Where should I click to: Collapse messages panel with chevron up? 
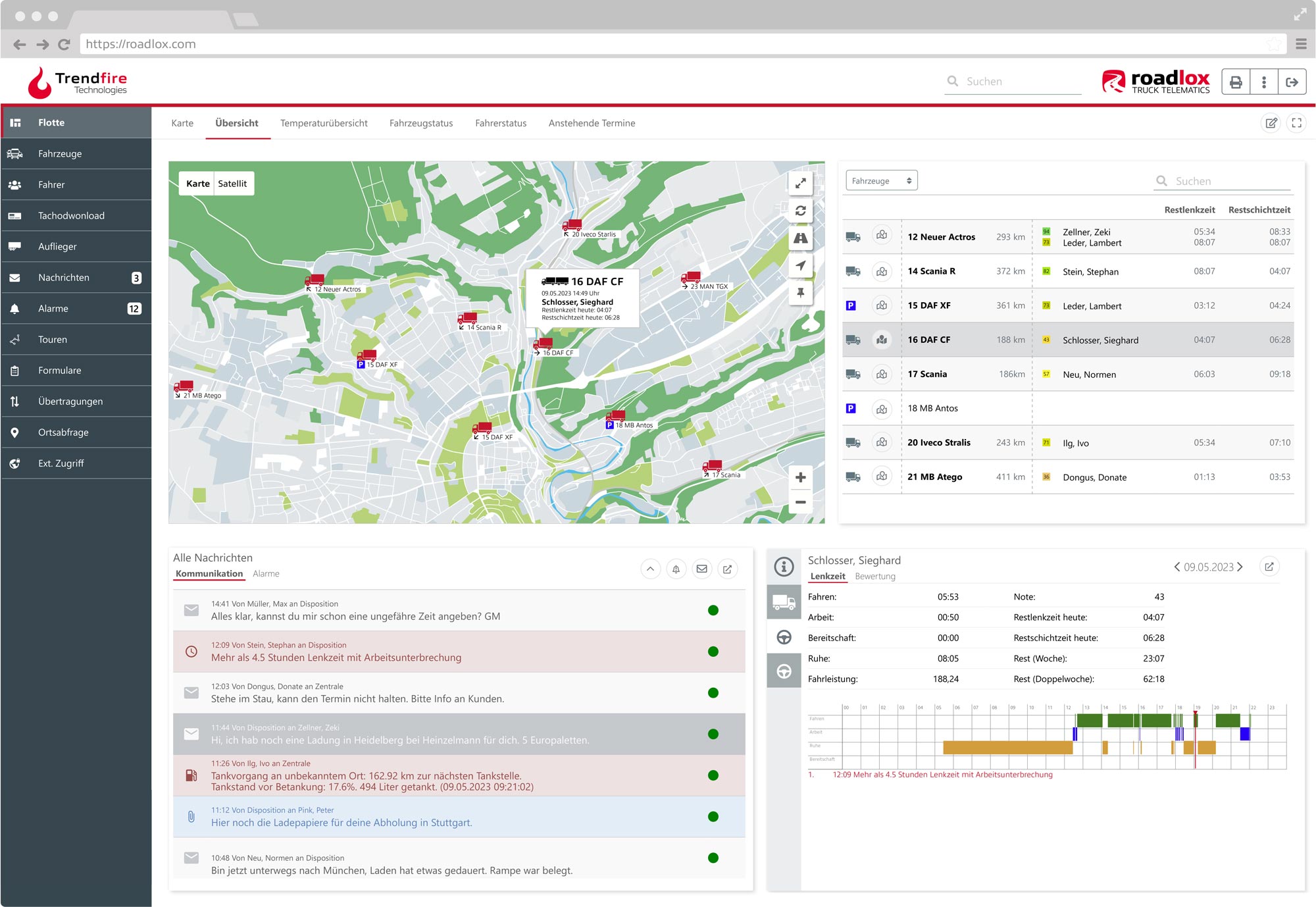650,569
